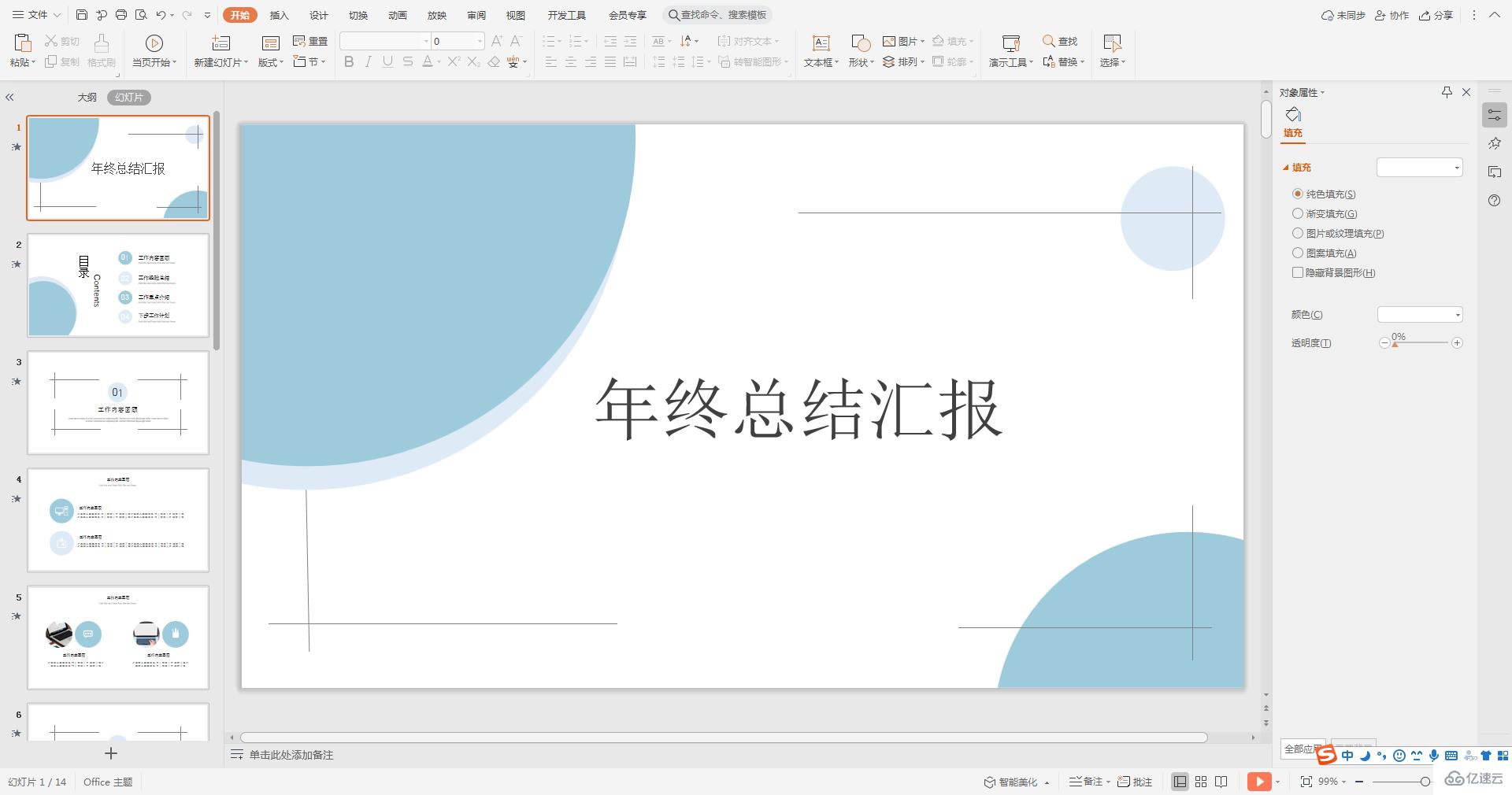This screenshot has height=795, width=1512.
Task: Open the Color (颜色) dropdown
Action: [x=1420, y=315]
